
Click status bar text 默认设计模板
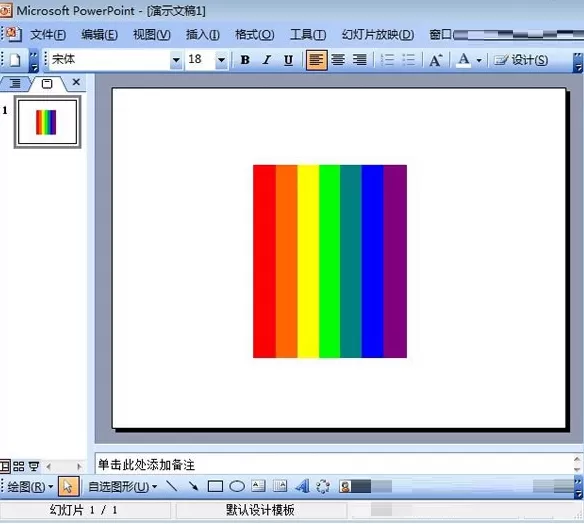tap(260, 510)
